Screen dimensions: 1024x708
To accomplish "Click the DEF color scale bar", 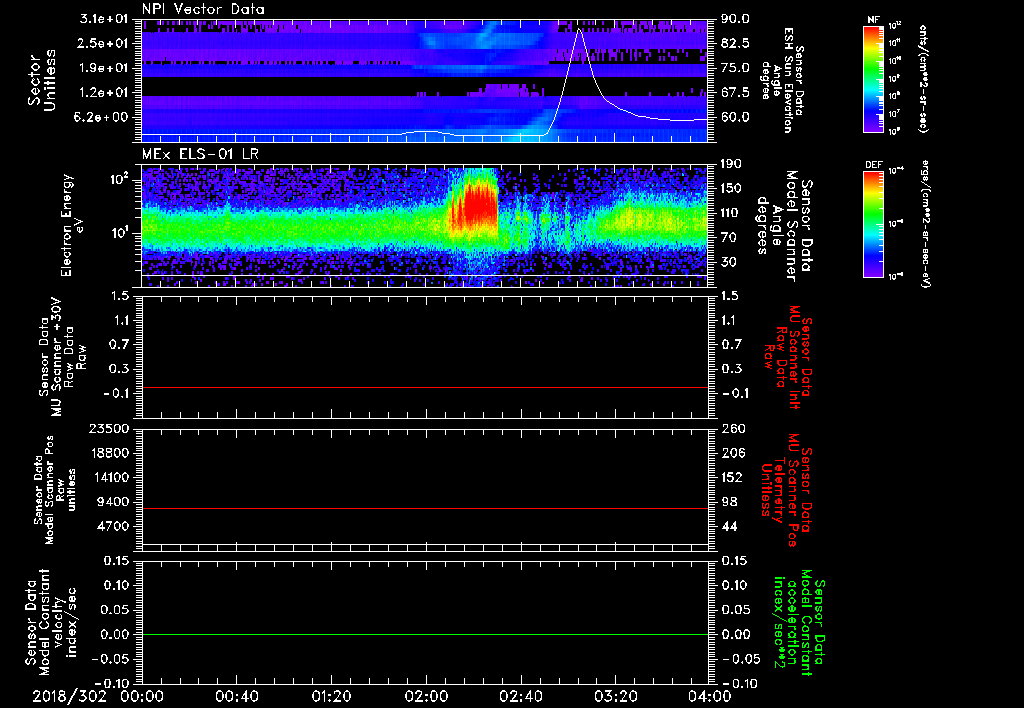I will (x=873, y=224).
